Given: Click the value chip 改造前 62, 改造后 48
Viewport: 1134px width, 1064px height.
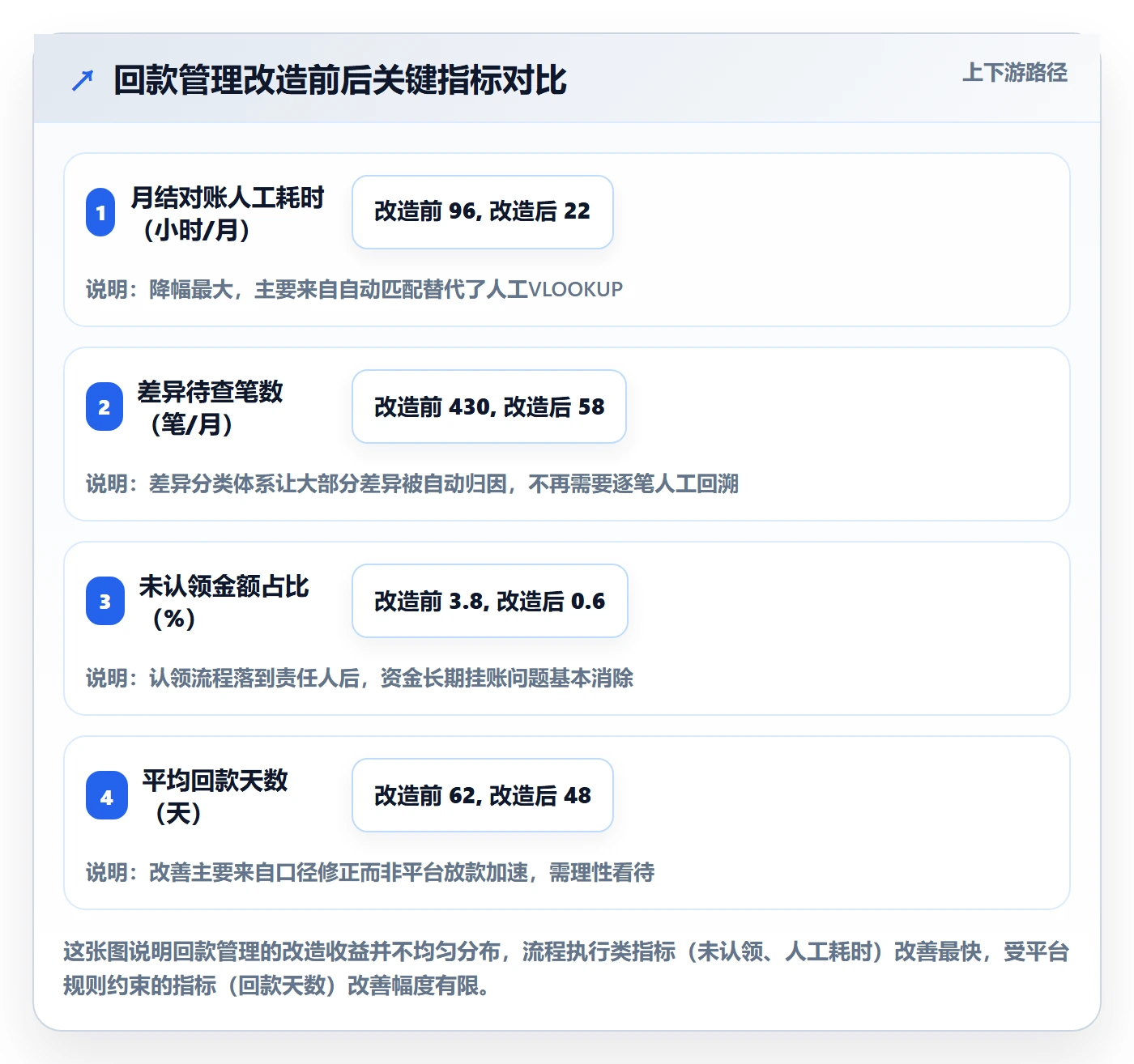Looking at the screenshot, I should click(x=483, y=795).
